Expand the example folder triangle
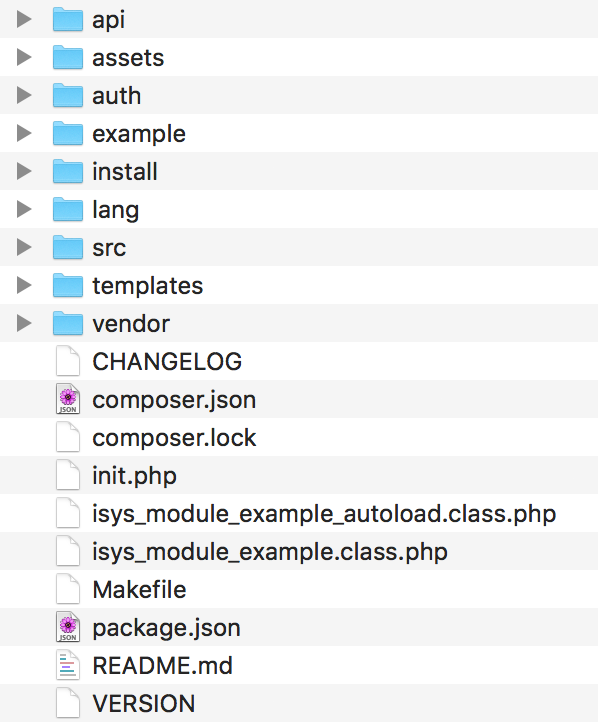The width and height of the screenshot is (598, 722). tap(24, 133)
